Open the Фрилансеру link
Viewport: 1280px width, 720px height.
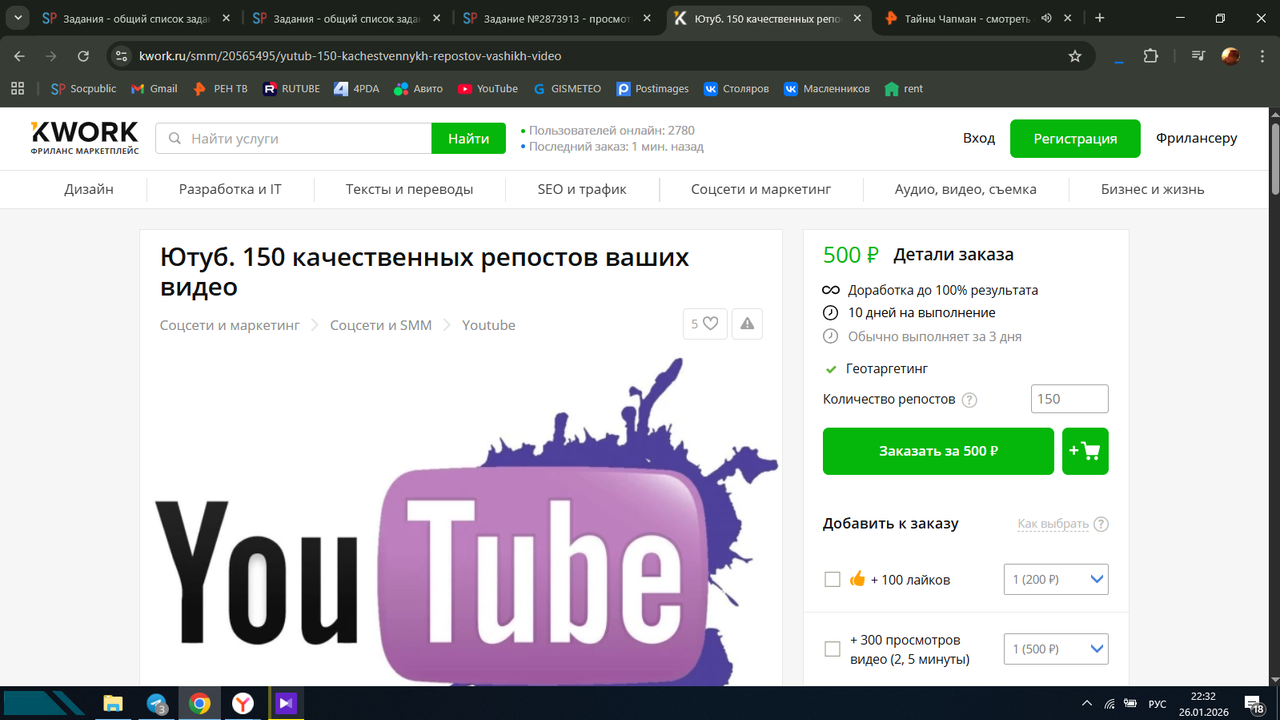click(x=1196, y=138)
